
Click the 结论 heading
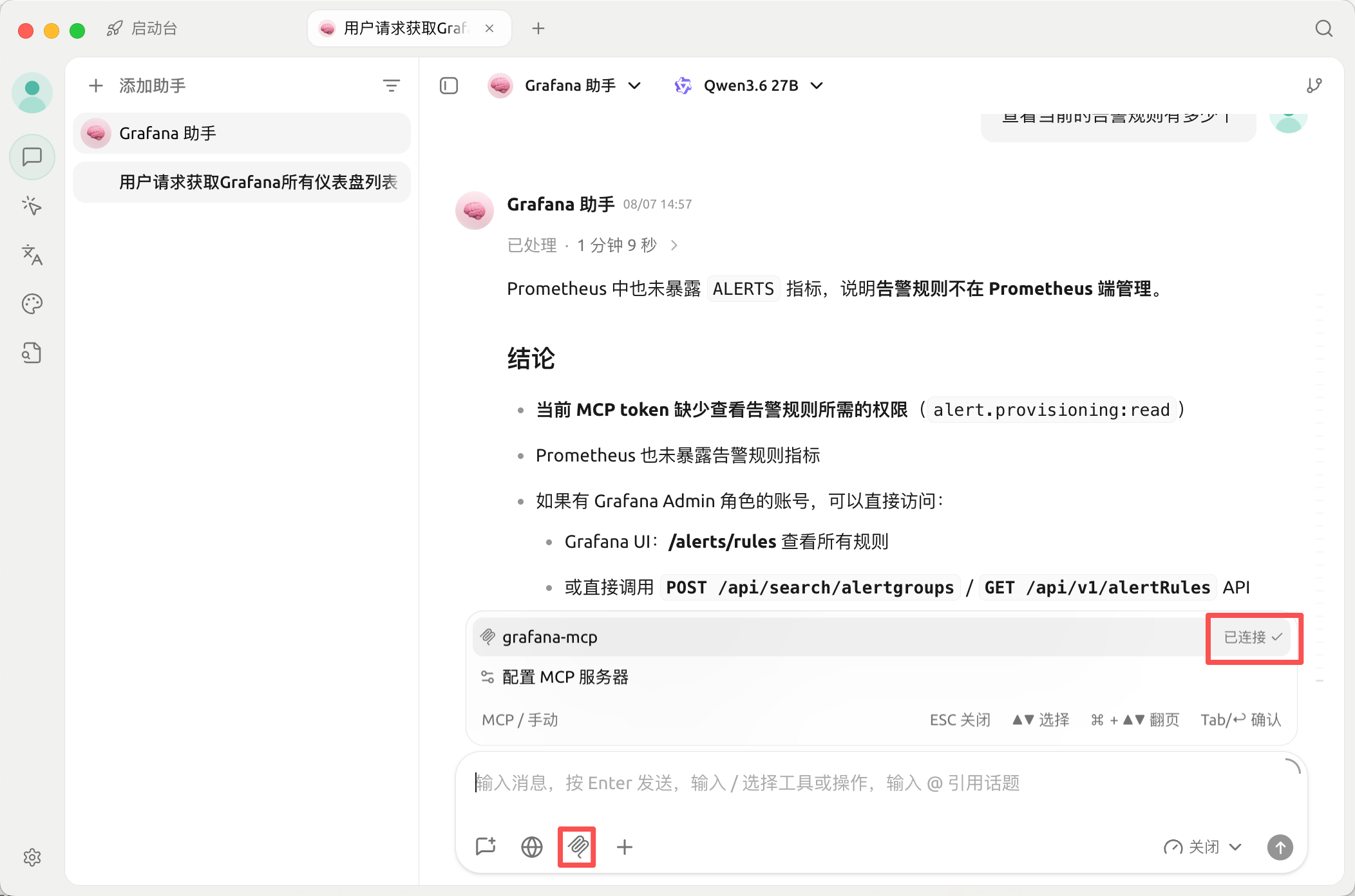point(531,359)
